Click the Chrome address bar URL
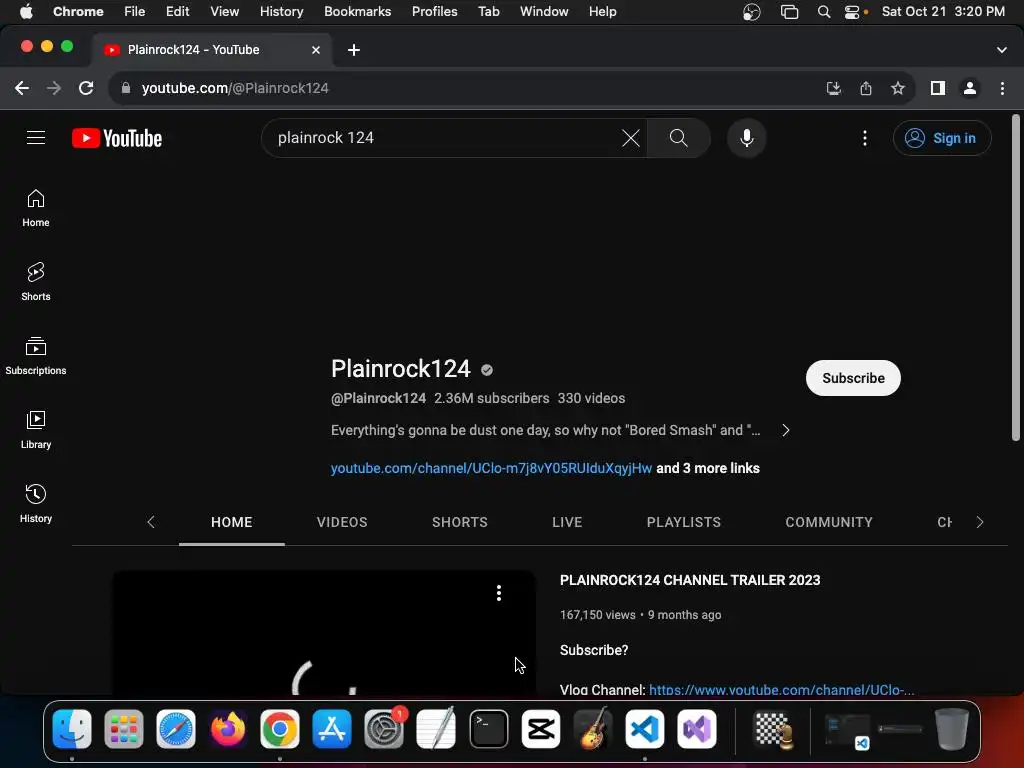This screenshot has height=768, width=1024. (235, 88)
